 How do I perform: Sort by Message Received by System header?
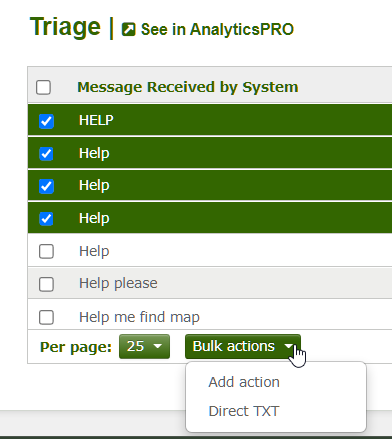click(x=188, y=87)
